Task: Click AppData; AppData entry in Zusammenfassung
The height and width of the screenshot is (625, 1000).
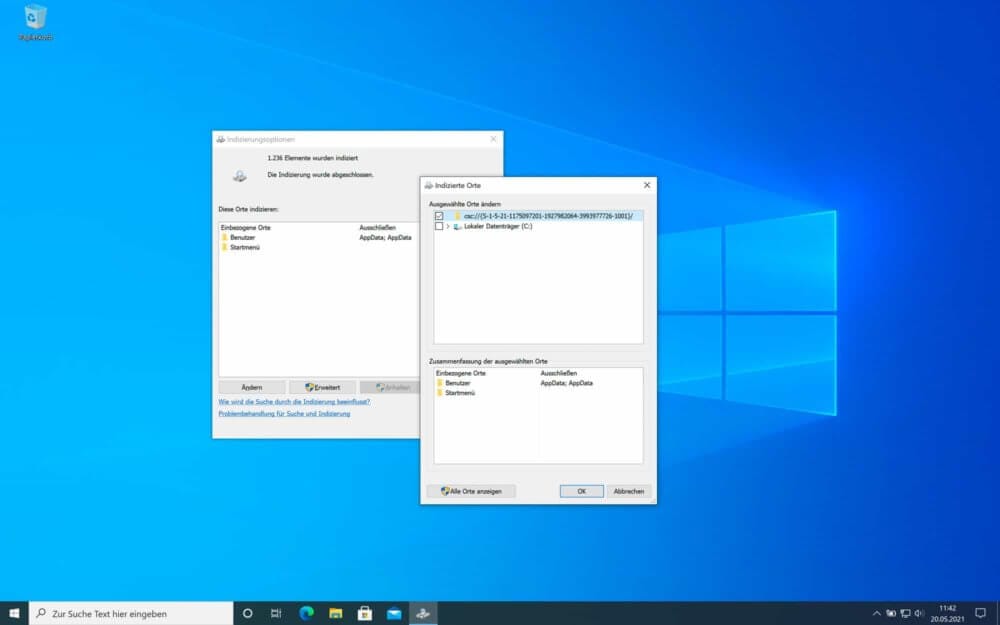Action: coord(566,383)
